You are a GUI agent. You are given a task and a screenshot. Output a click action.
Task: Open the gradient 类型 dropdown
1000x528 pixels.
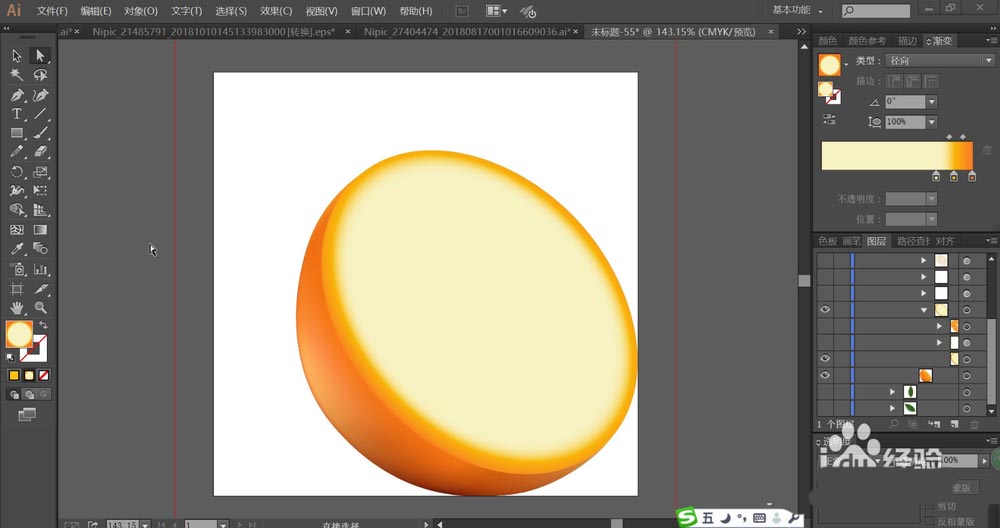click(x=940, y=61)
